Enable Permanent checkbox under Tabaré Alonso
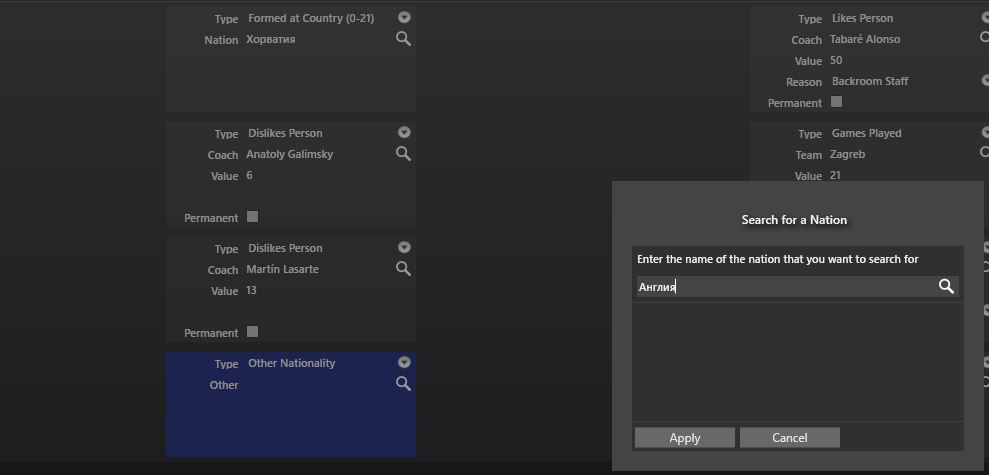Viewport: 989px width, 475px height. pos(837,102)
